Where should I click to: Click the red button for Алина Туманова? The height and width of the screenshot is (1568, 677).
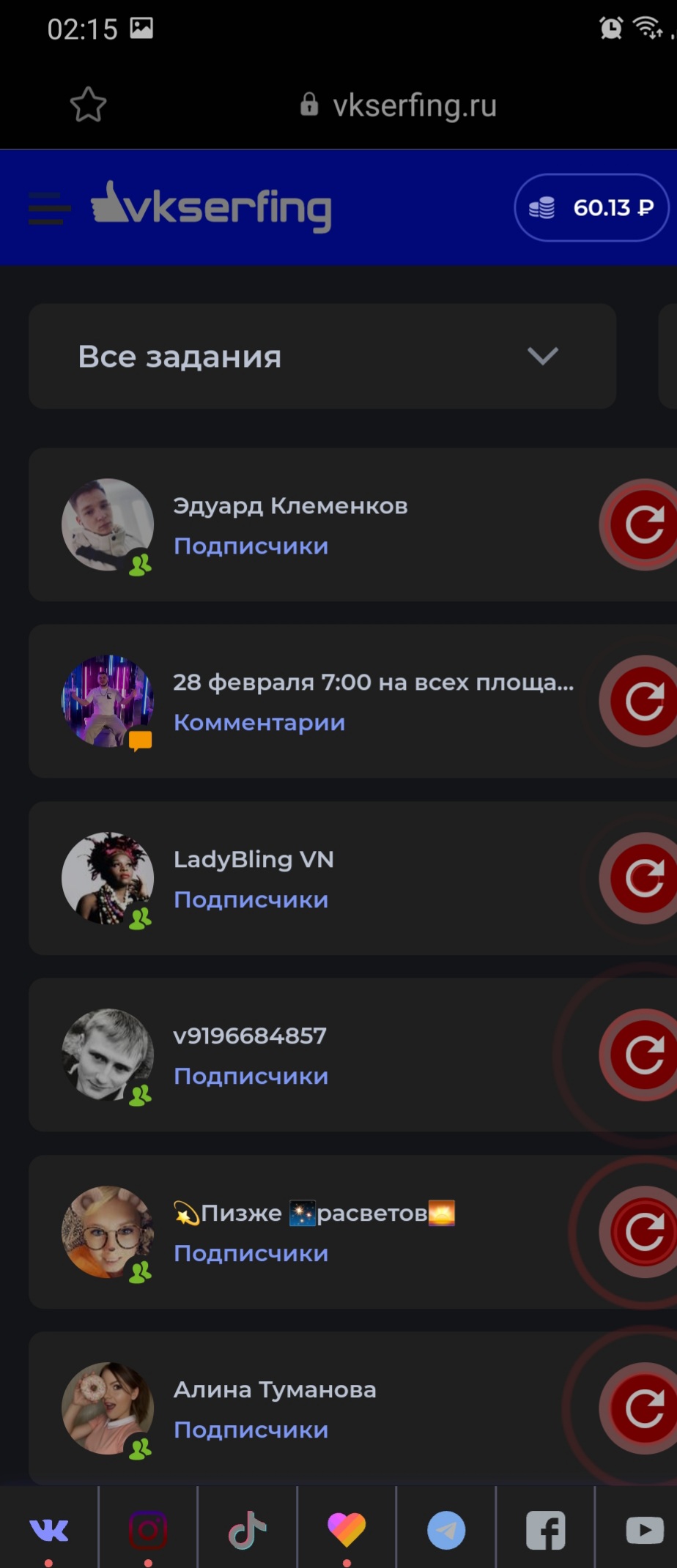click(643, 1408)
